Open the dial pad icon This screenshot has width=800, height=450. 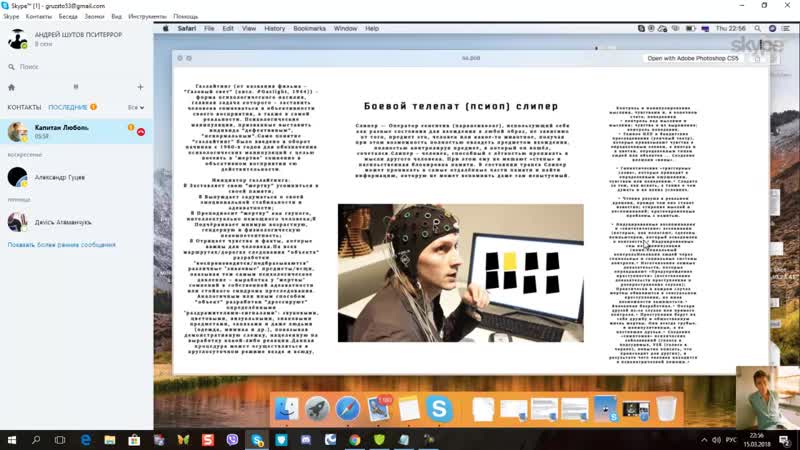76,87
